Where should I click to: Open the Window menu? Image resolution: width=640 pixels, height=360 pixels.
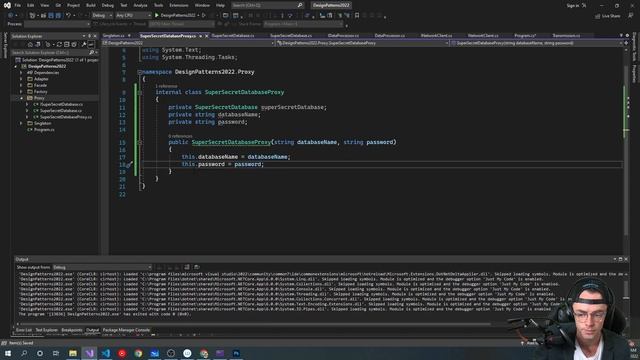202,5
